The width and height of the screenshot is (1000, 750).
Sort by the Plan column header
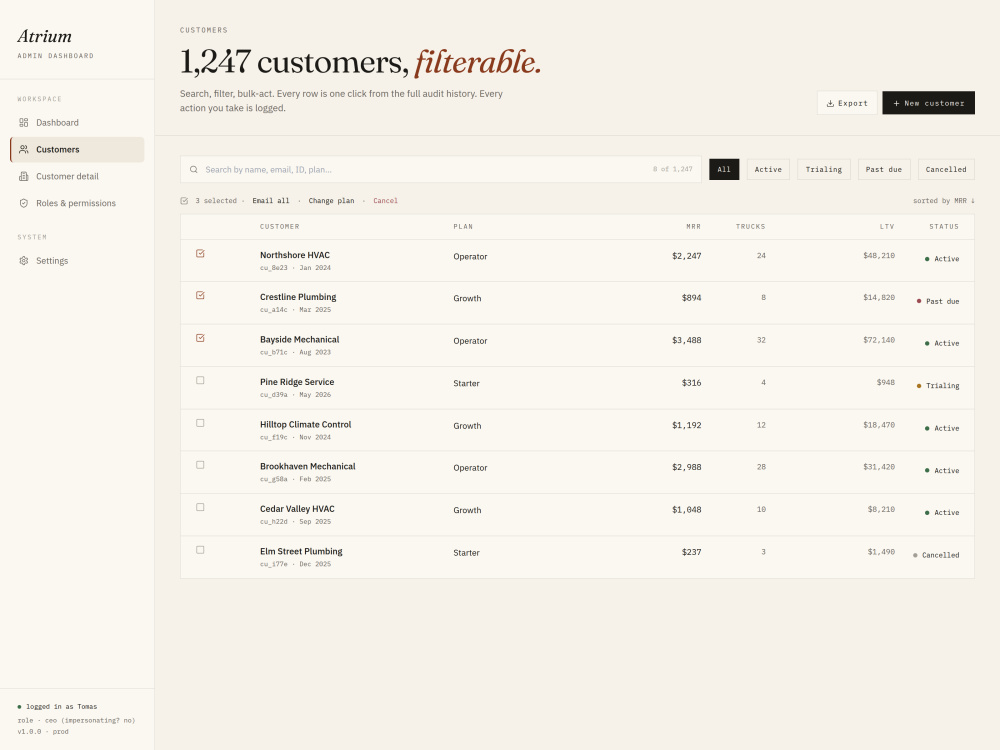point(463,226)
